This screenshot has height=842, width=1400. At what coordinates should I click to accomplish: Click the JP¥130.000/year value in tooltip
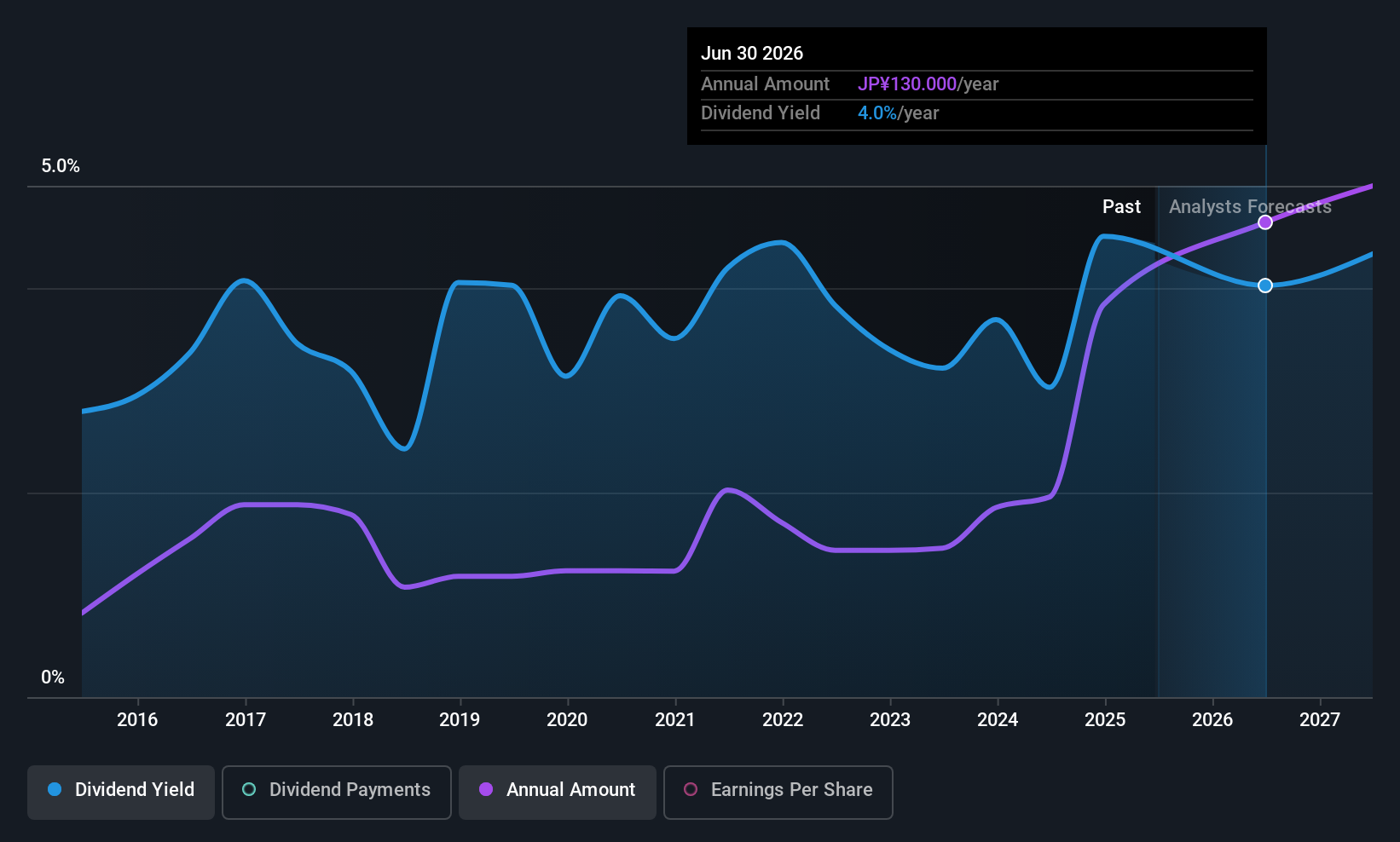coord(928,84)
